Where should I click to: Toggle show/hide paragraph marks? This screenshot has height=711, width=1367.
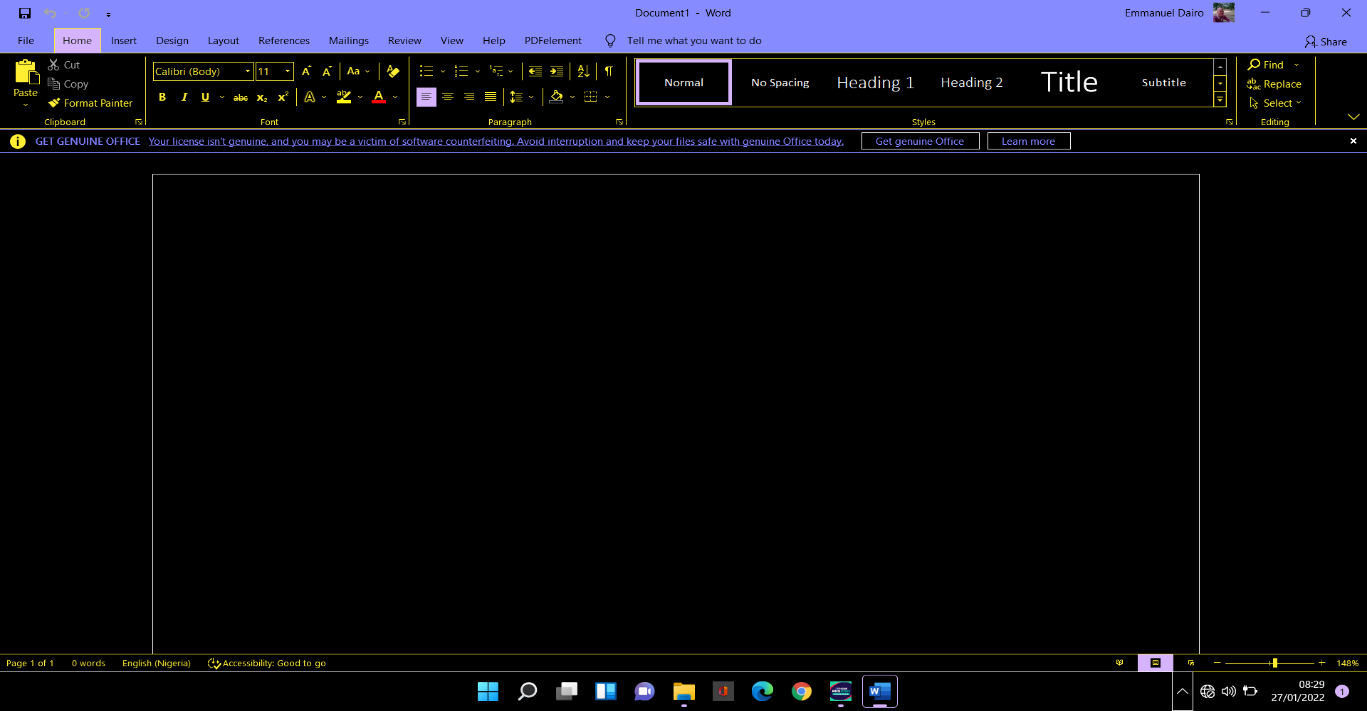pyautogui.click(x=608, y=71)
